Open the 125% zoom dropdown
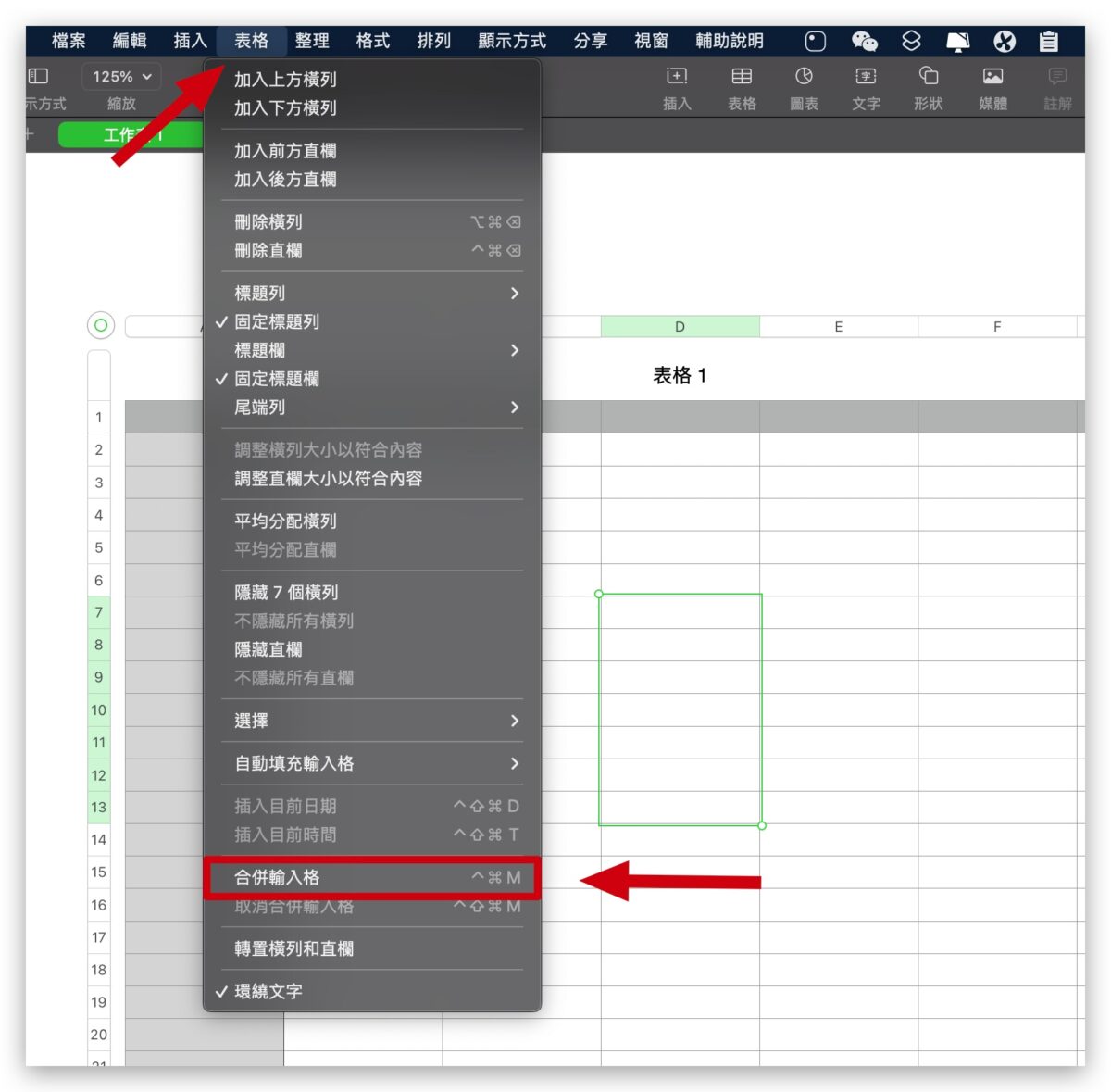1111x1092 pixels. 122,77
